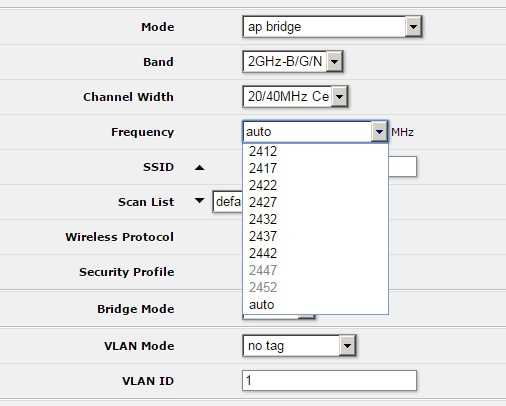The image size is (506, 406).
Task: Open the Band dropdown arrow
Action: tap(334, 61)
